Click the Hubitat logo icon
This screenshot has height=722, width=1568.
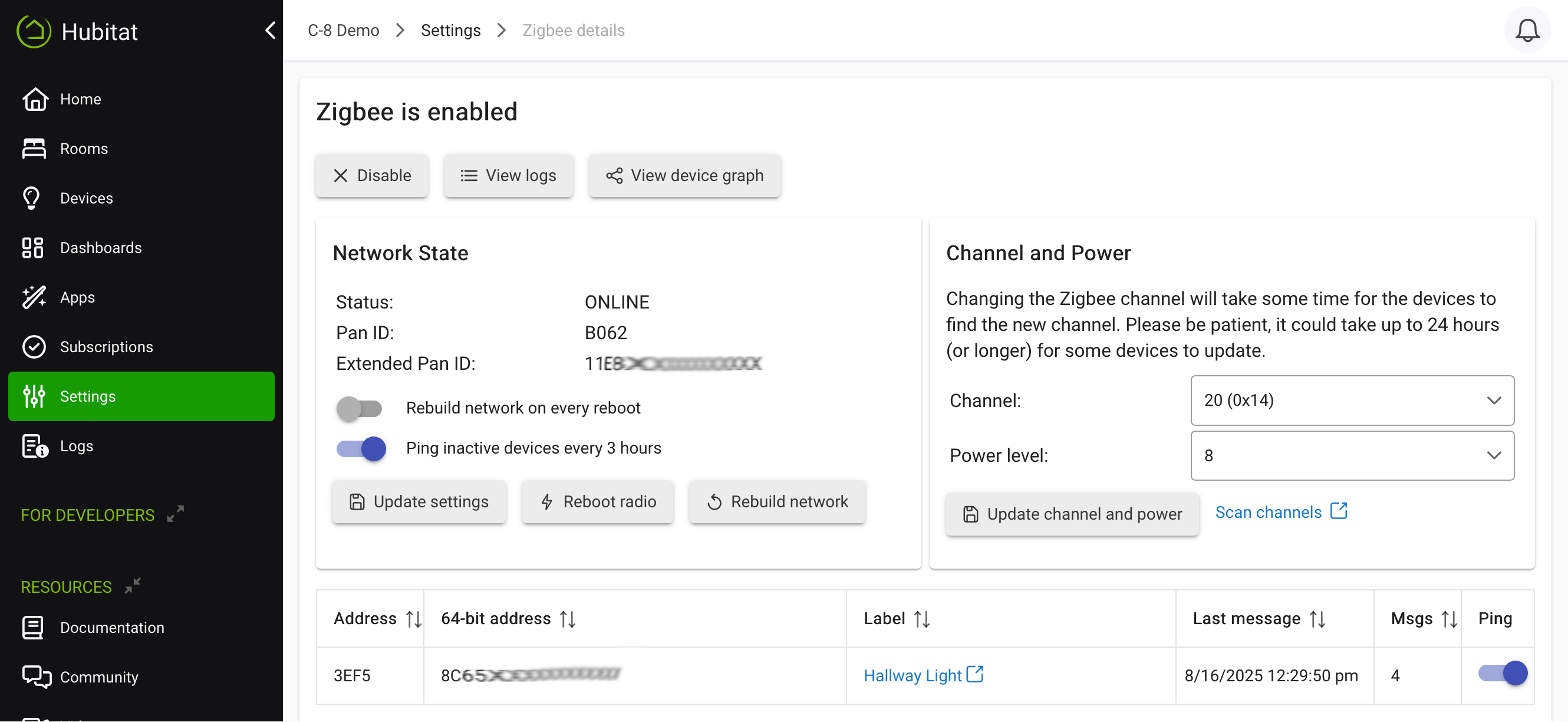34,31
